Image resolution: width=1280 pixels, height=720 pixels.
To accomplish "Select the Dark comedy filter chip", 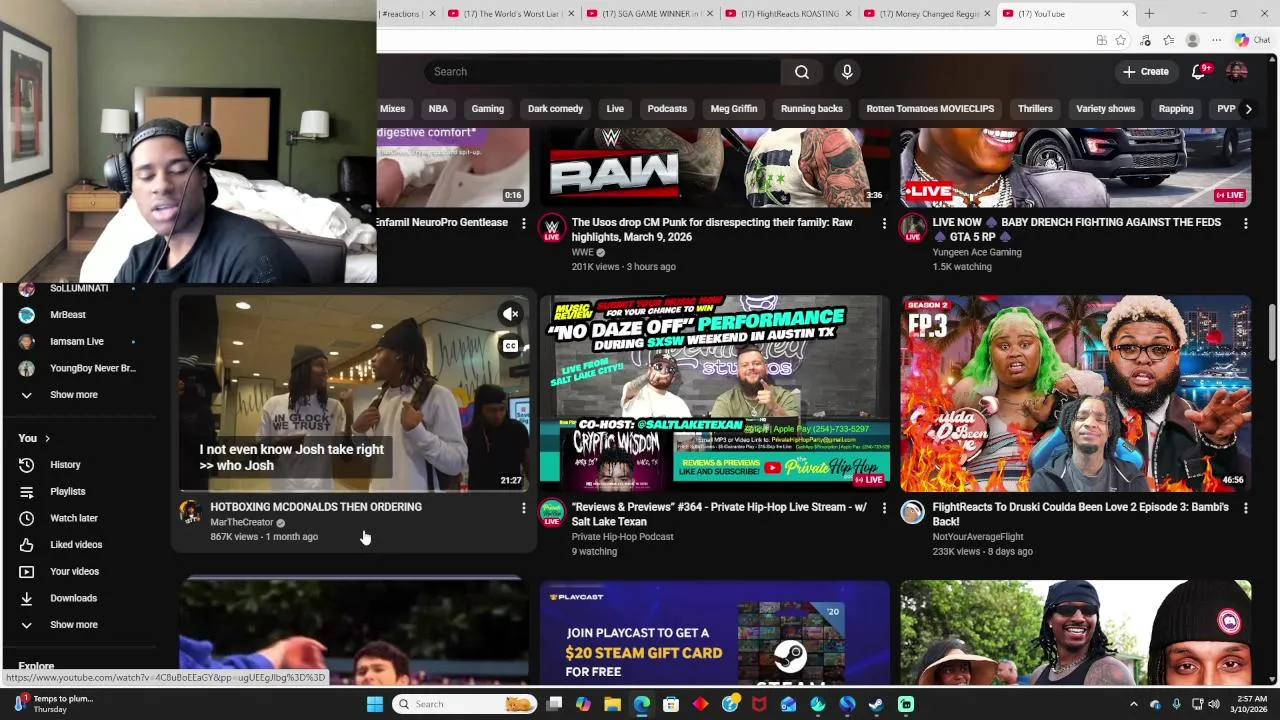I will tap(555, 109).
